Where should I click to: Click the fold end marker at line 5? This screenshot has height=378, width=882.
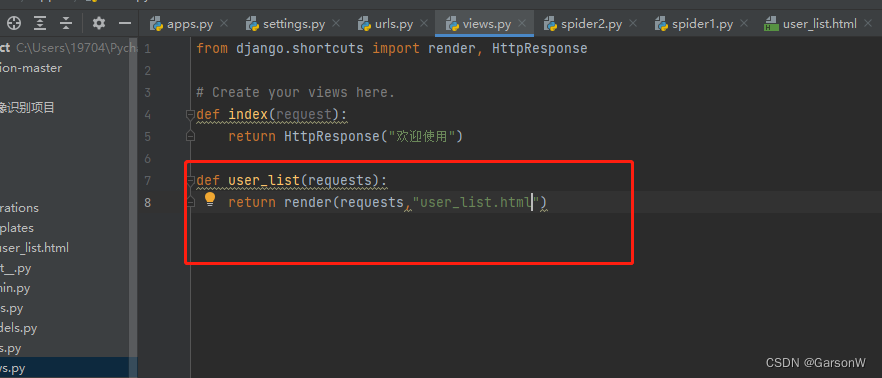pos(190,136)
